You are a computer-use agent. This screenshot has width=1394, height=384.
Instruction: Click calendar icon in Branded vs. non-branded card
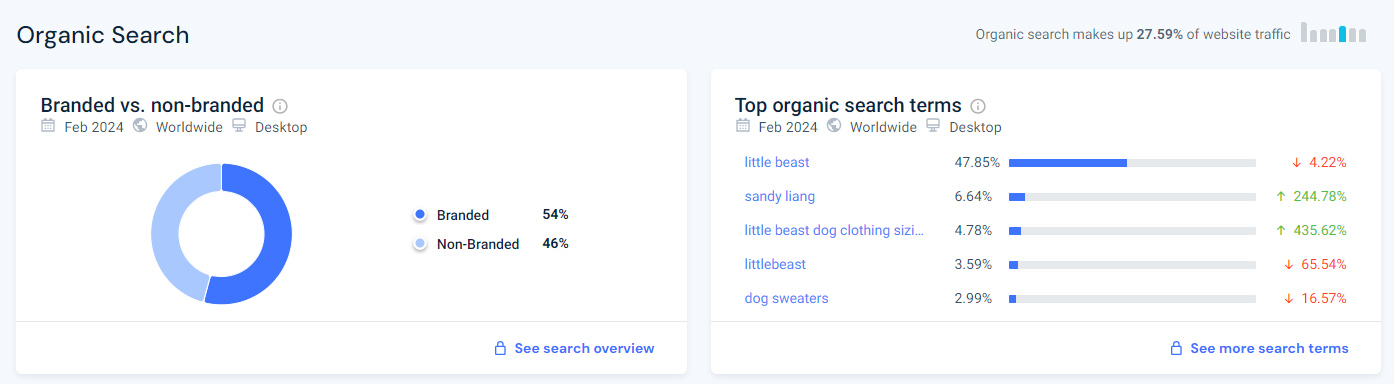click(48, 126)
